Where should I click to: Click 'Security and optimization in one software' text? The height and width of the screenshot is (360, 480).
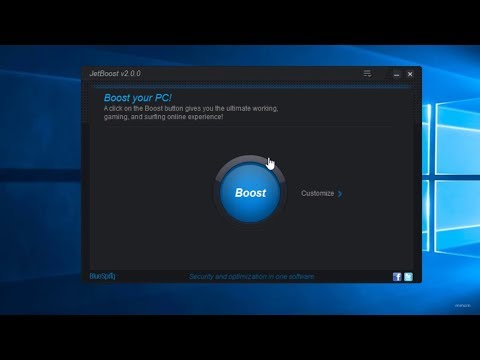[x=252, y=276]
